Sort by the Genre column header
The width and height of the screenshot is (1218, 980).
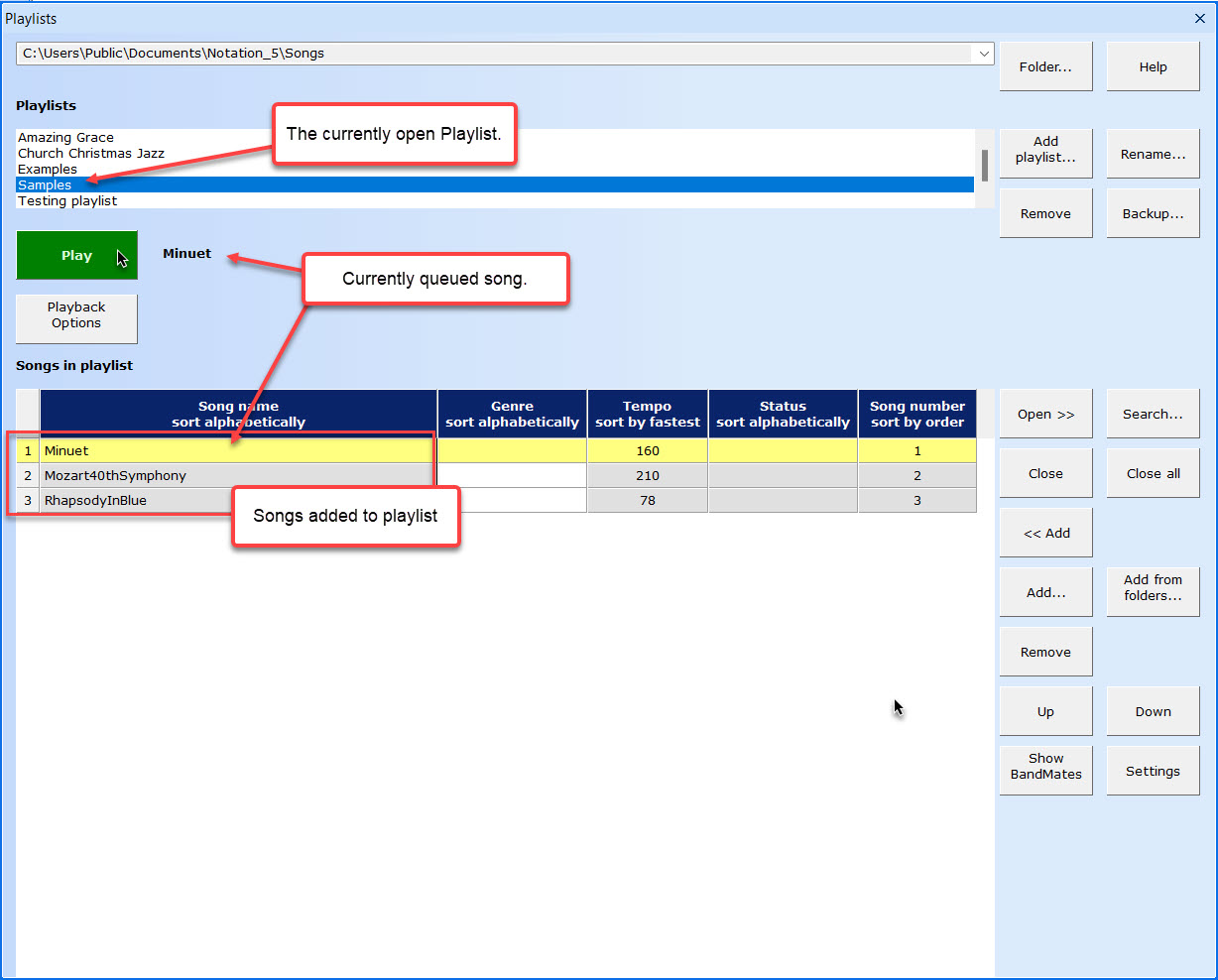512,414
